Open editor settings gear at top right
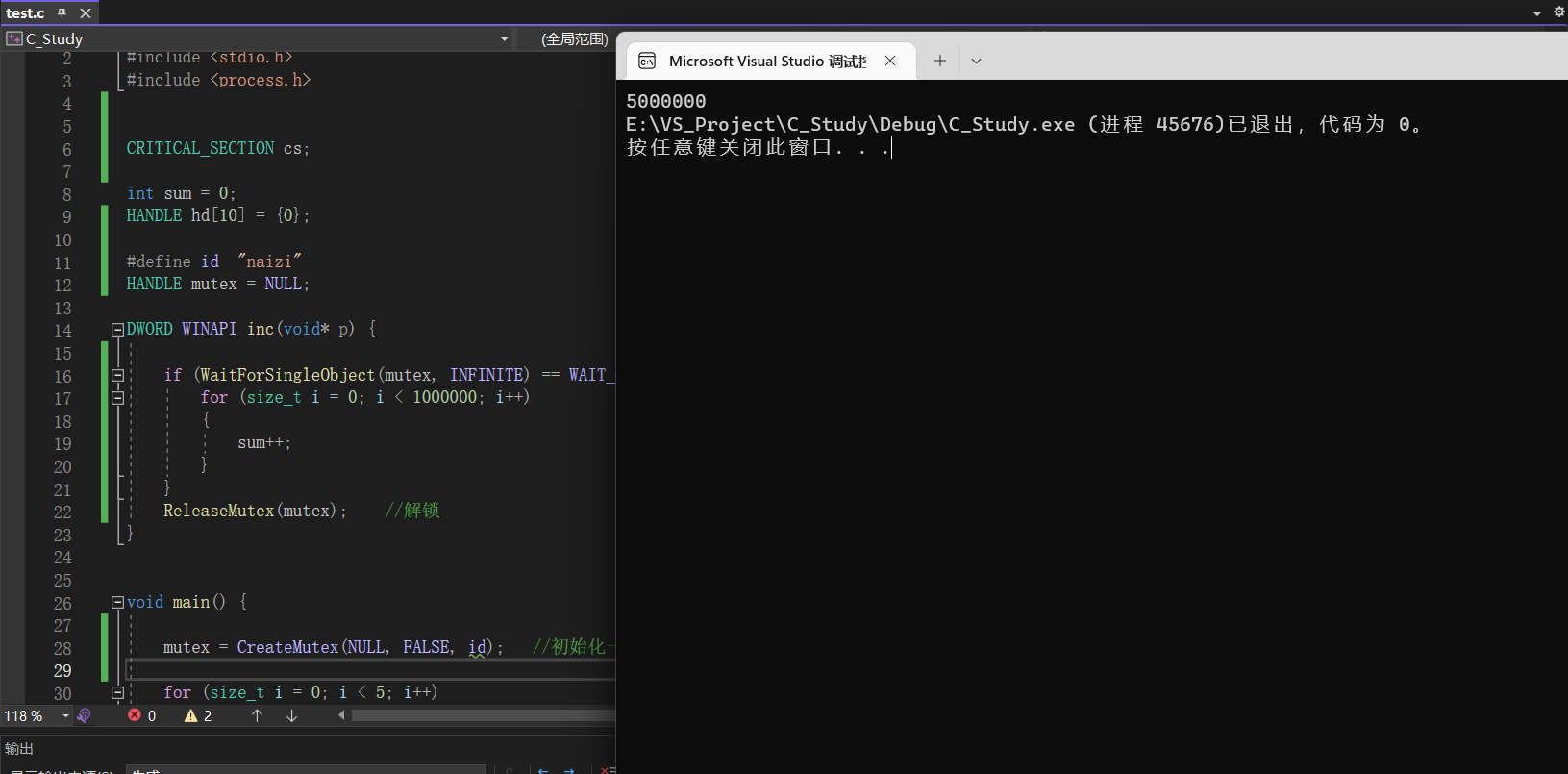Screen dimensions: 1568x774 click(x=1559, y=12)
